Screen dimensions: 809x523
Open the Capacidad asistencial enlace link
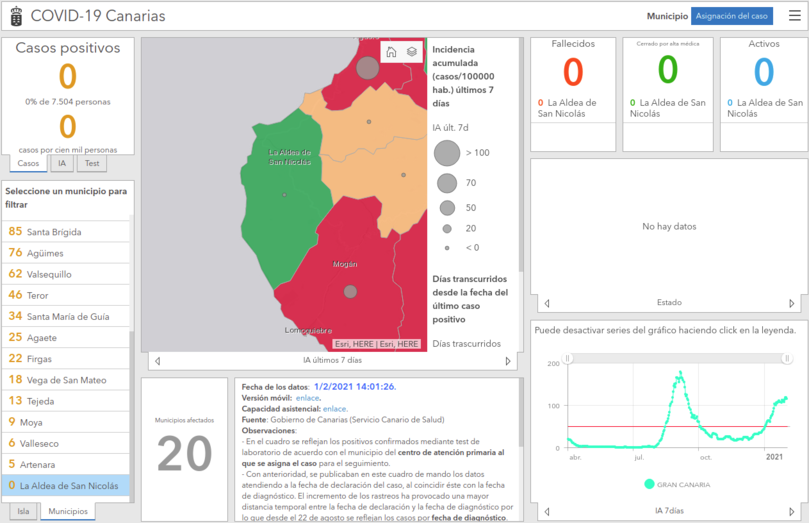[335, 409]
